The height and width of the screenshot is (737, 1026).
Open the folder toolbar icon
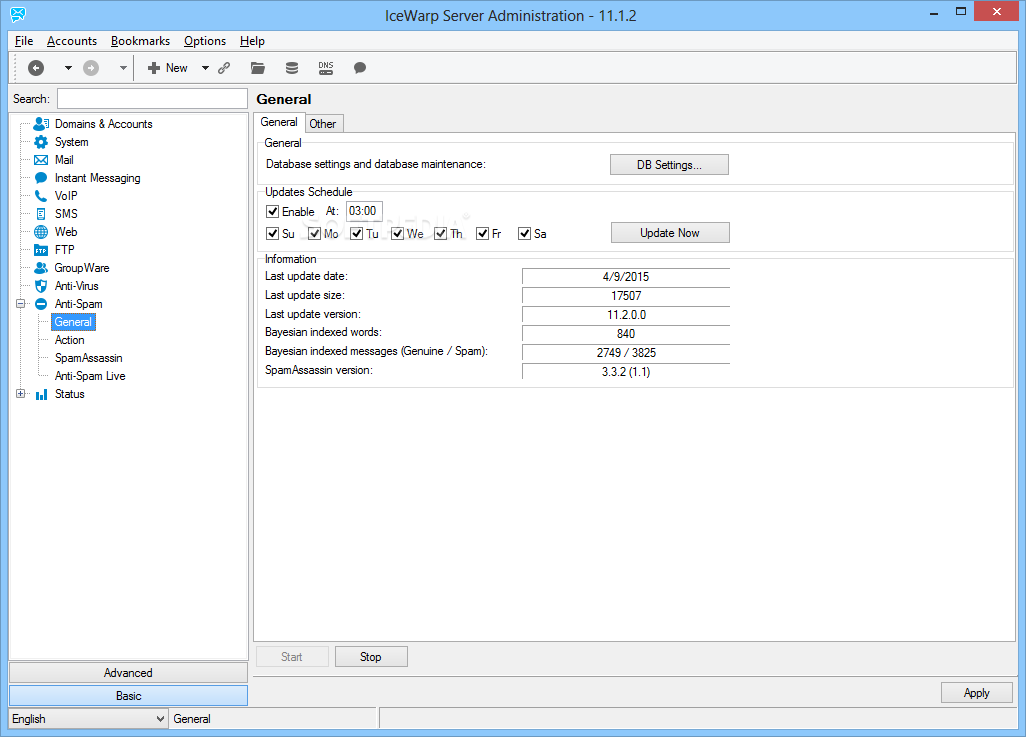[258, 68]
